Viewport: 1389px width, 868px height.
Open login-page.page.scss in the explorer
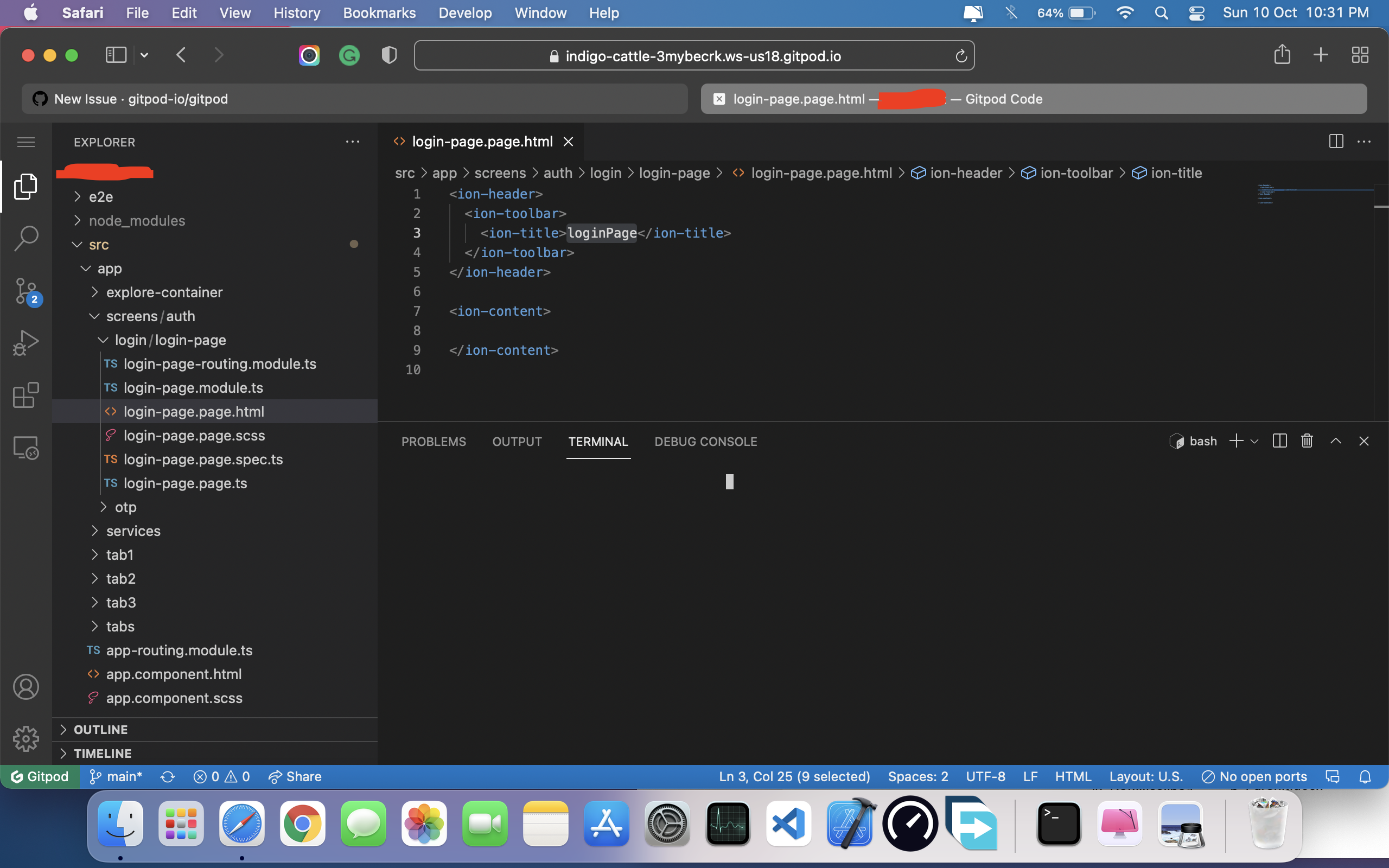pyautogui.click(x=215, y=435)
